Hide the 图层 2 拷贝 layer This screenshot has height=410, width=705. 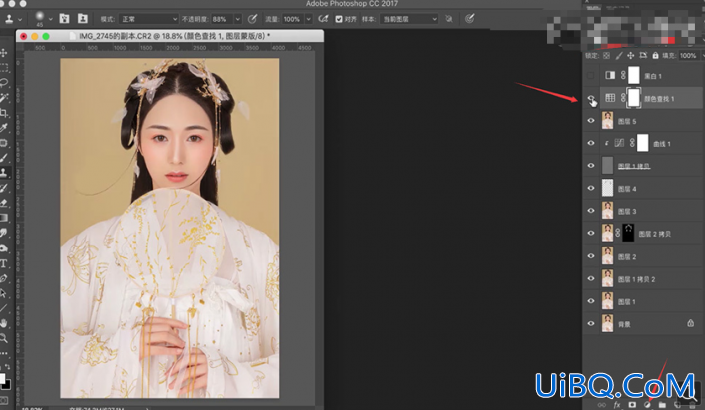(x=591, y=233)
